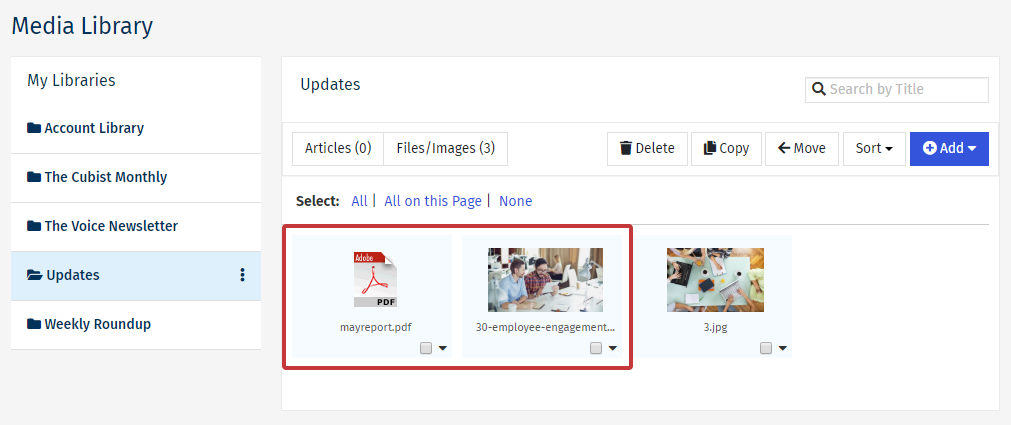Check the box for 30-employee-engagement image
The height and width of the screenshot is (425, 1011).
596,348
